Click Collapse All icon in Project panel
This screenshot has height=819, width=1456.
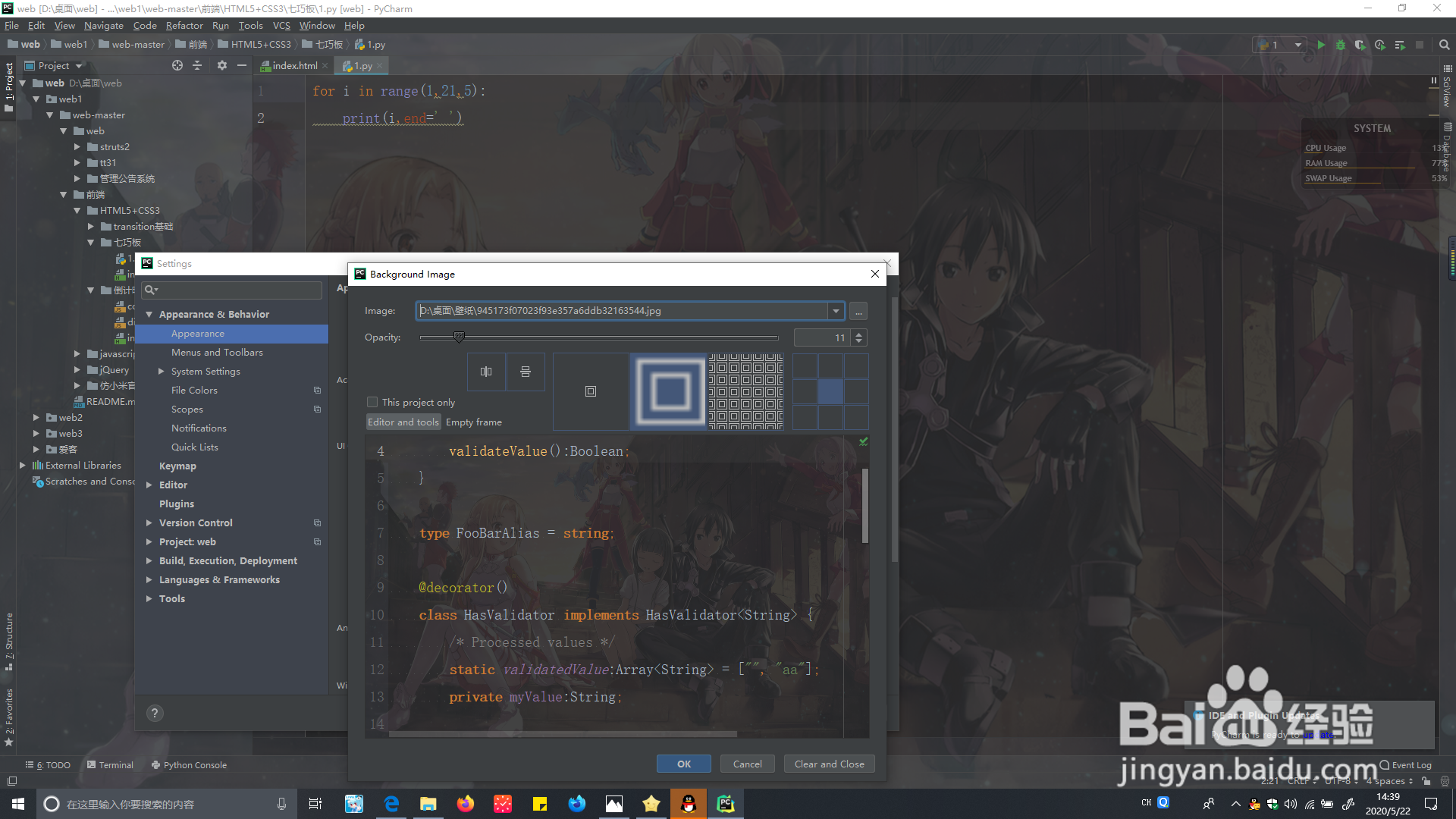click(x=197, y=66)
